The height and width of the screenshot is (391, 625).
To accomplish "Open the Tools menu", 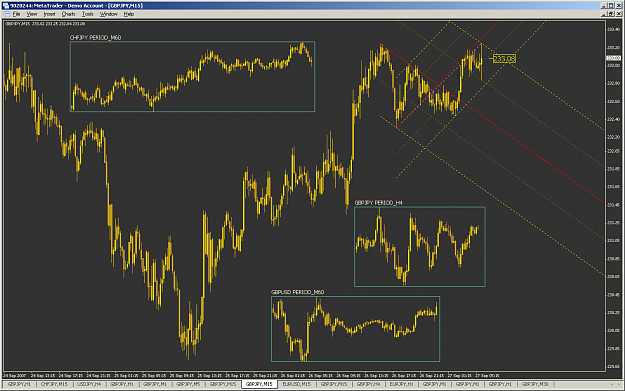I will click(87, 14).
